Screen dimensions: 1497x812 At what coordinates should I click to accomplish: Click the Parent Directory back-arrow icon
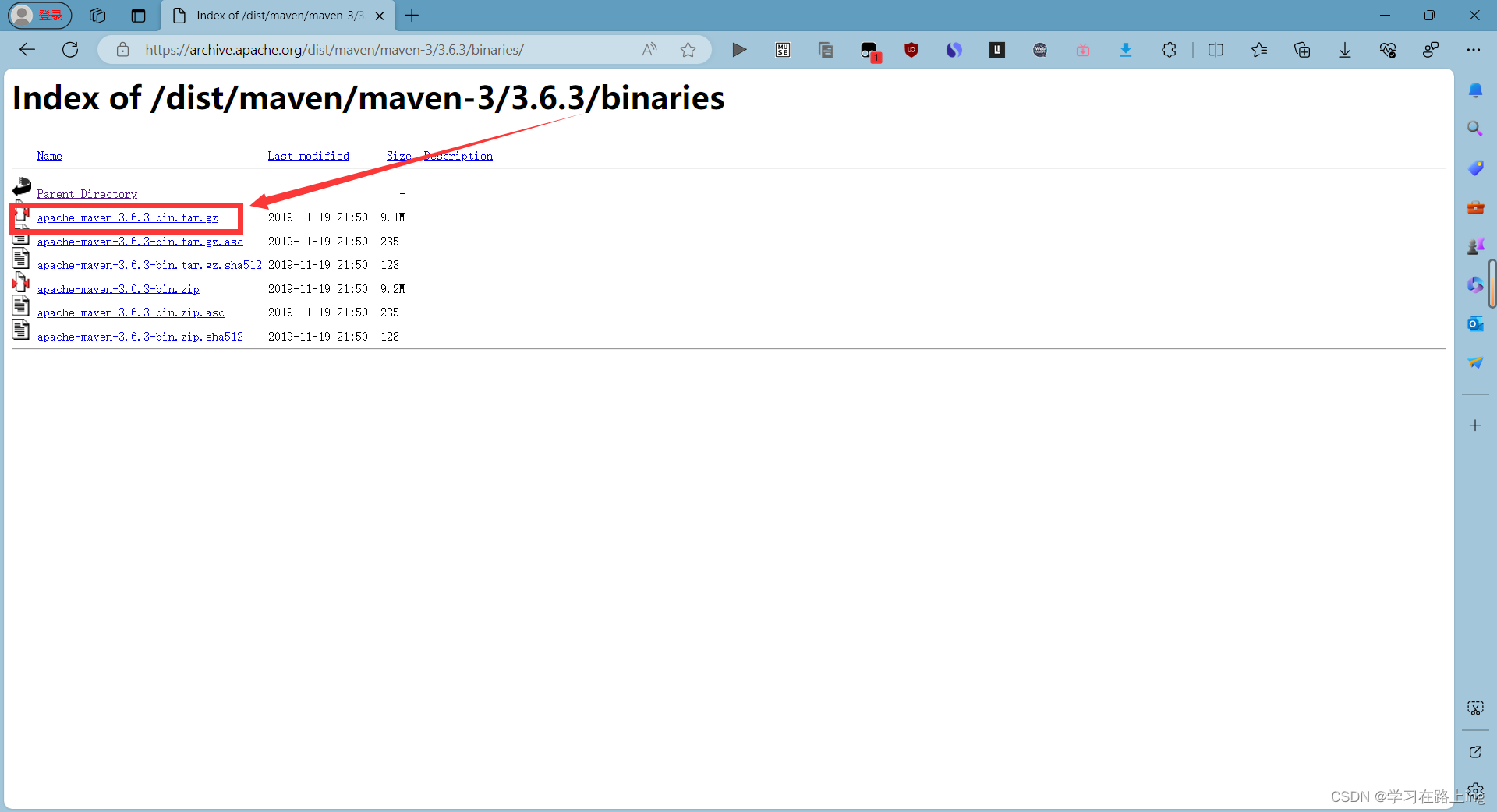pos(21,187)
